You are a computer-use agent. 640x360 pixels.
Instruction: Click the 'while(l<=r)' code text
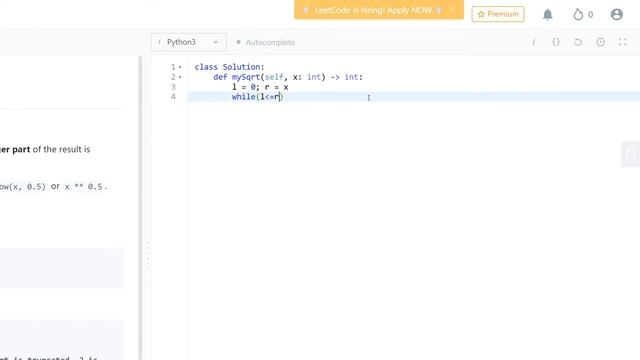[x=257, y=97]
